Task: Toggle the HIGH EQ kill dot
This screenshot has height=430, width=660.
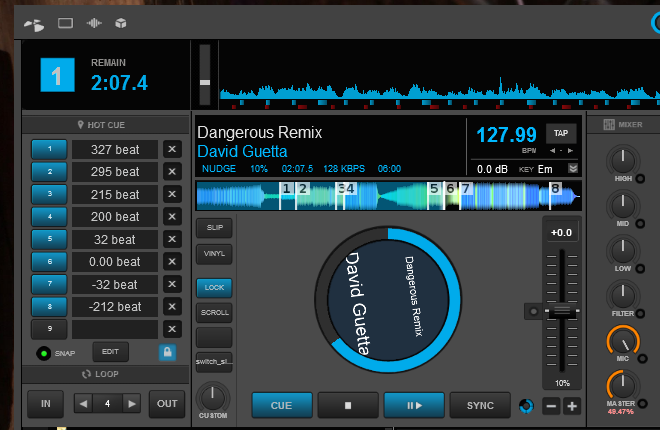Action: (640, 179)
